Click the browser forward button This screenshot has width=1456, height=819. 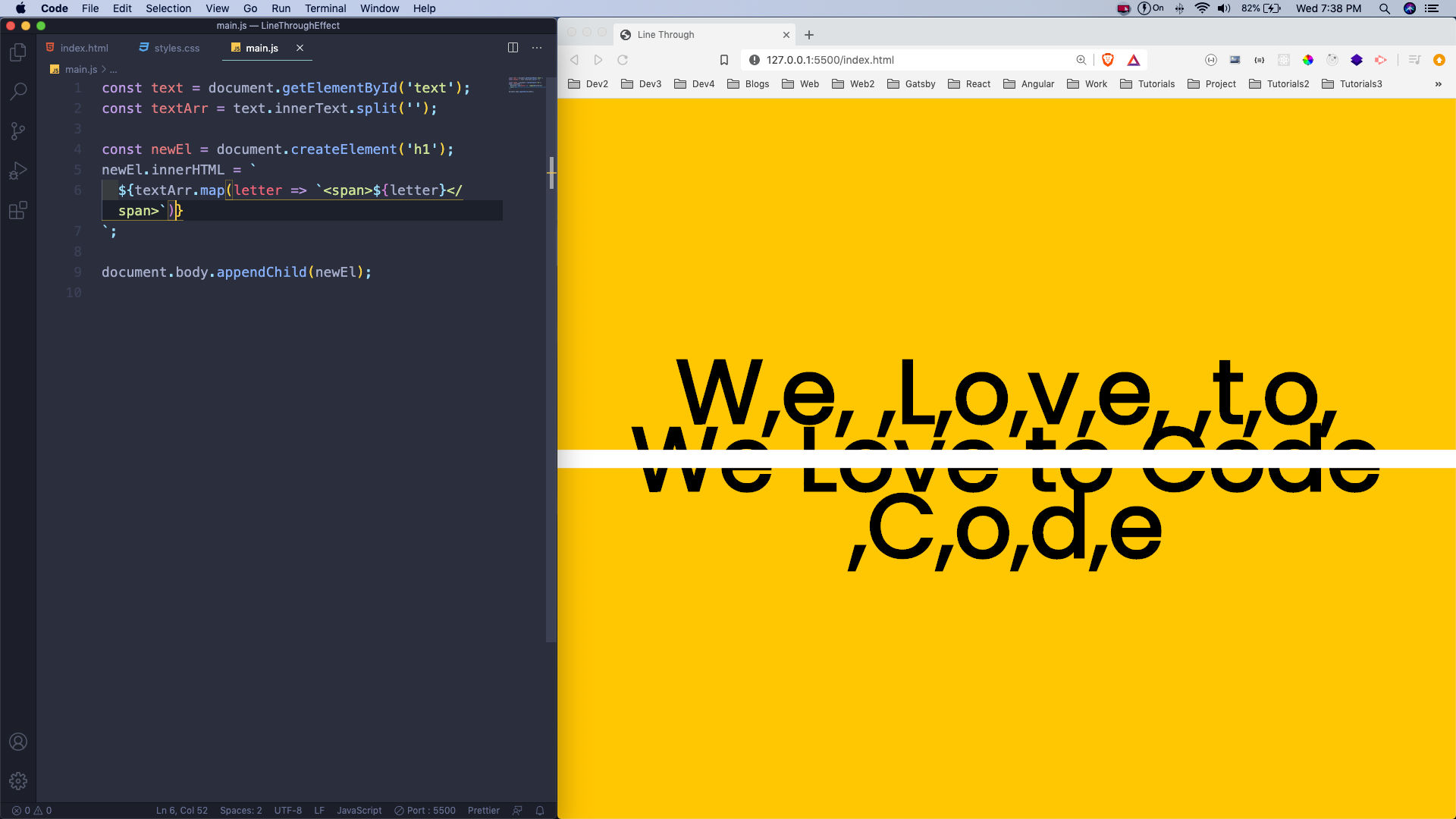point(598,60)
